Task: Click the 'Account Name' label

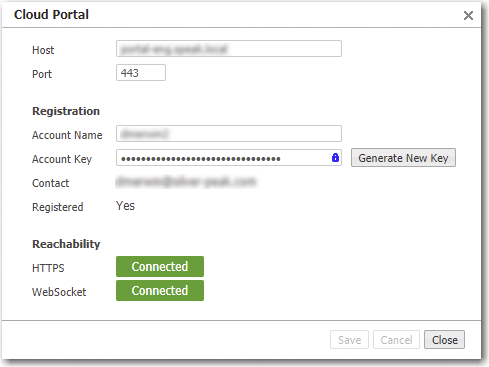Action: tap(67, 135)
